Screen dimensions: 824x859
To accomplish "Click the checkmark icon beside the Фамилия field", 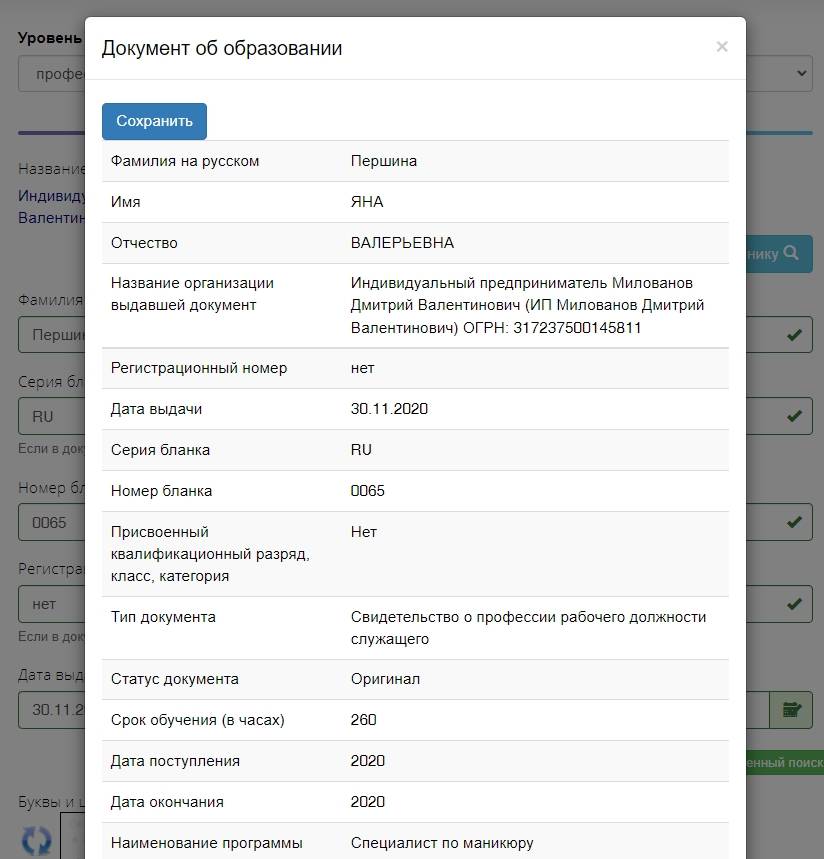I will (x=795, y=334).
